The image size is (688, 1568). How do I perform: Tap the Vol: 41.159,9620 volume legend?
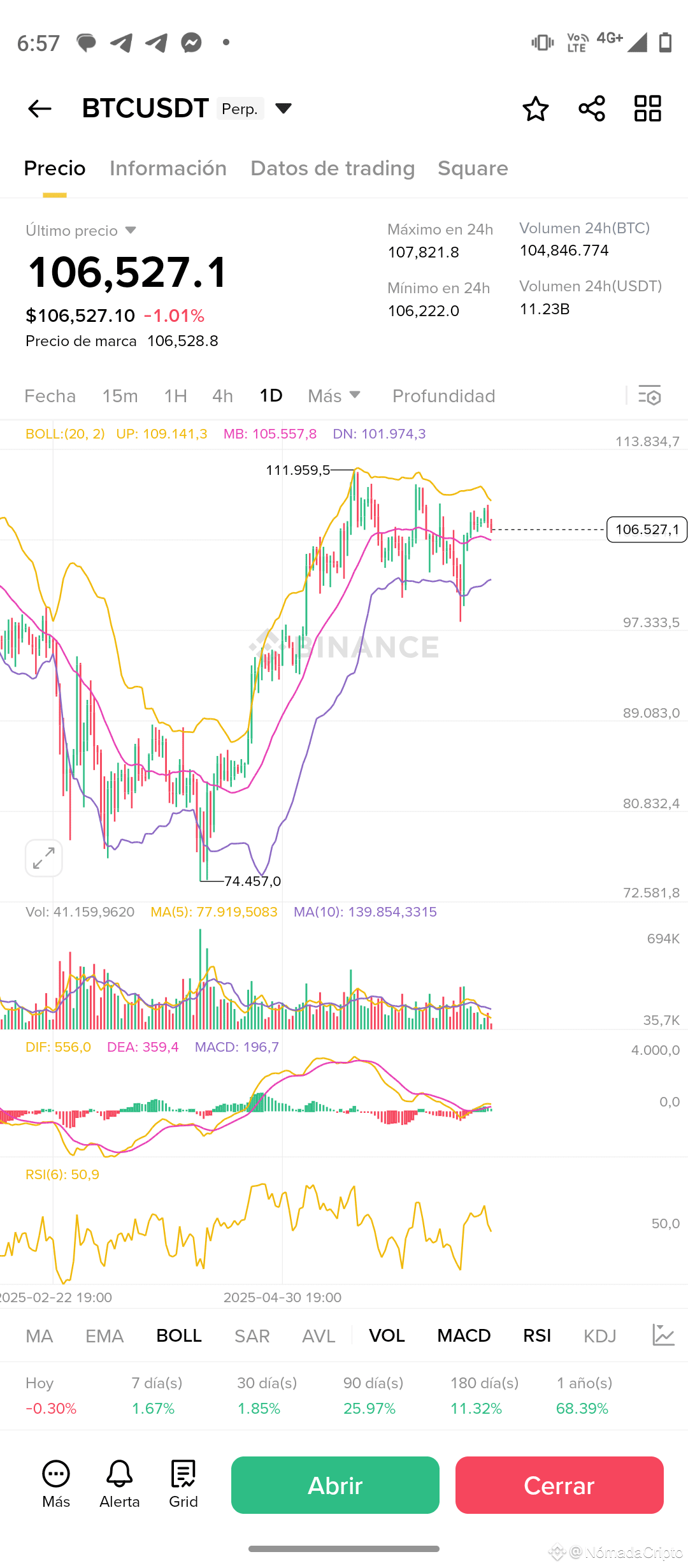[x=80, y=912]
